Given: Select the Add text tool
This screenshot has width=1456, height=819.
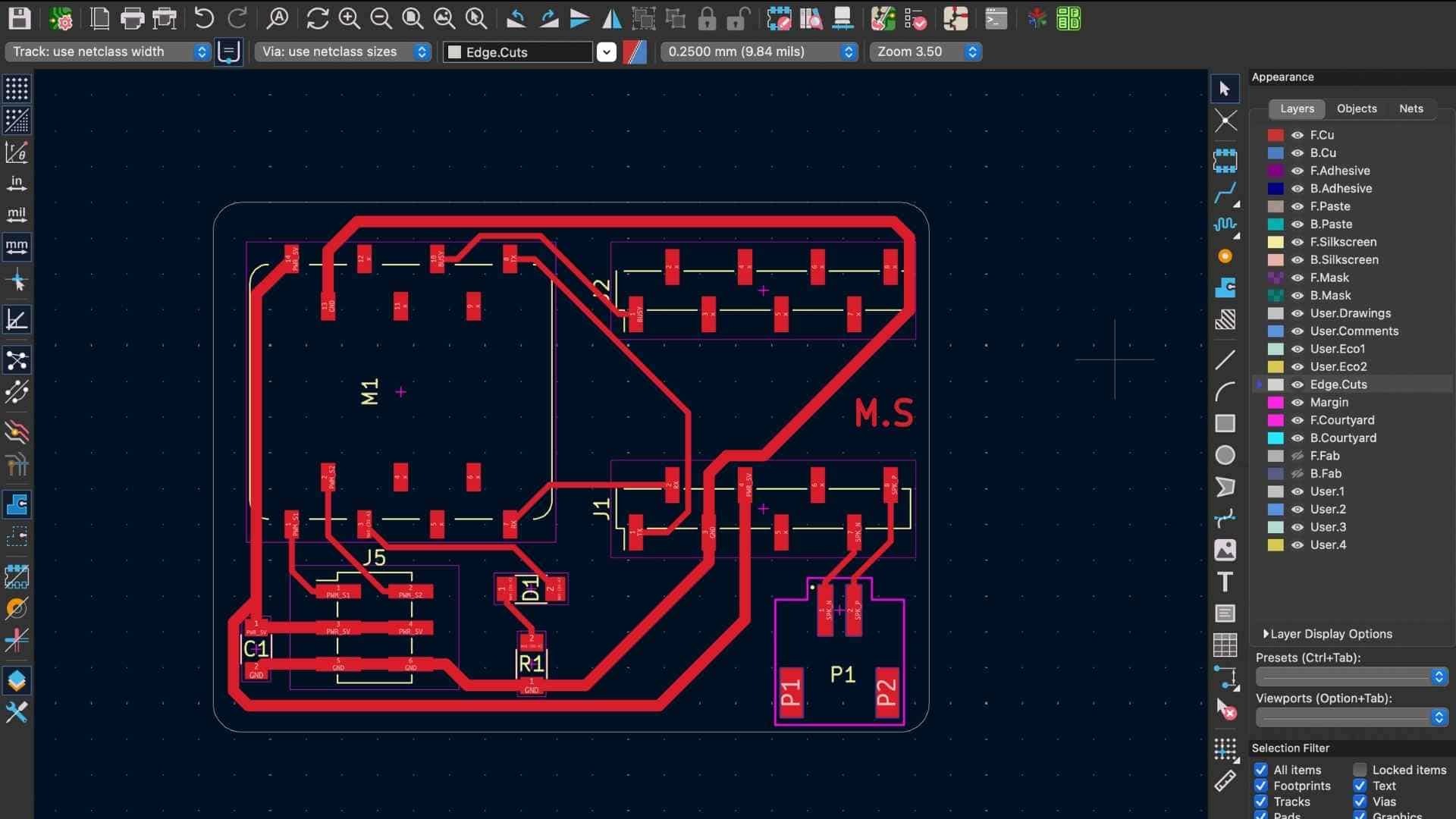Looking at the screenshot, I should click(x=1225, y=582).
